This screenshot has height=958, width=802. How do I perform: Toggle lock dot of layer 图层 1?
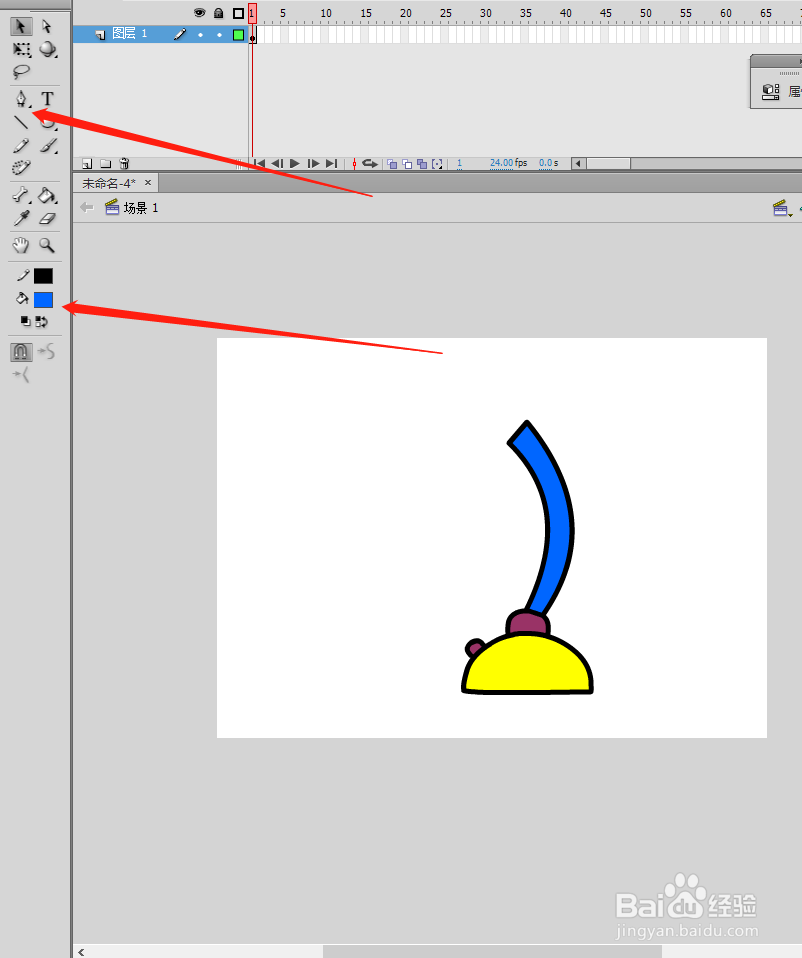click(x=219, y=35)
